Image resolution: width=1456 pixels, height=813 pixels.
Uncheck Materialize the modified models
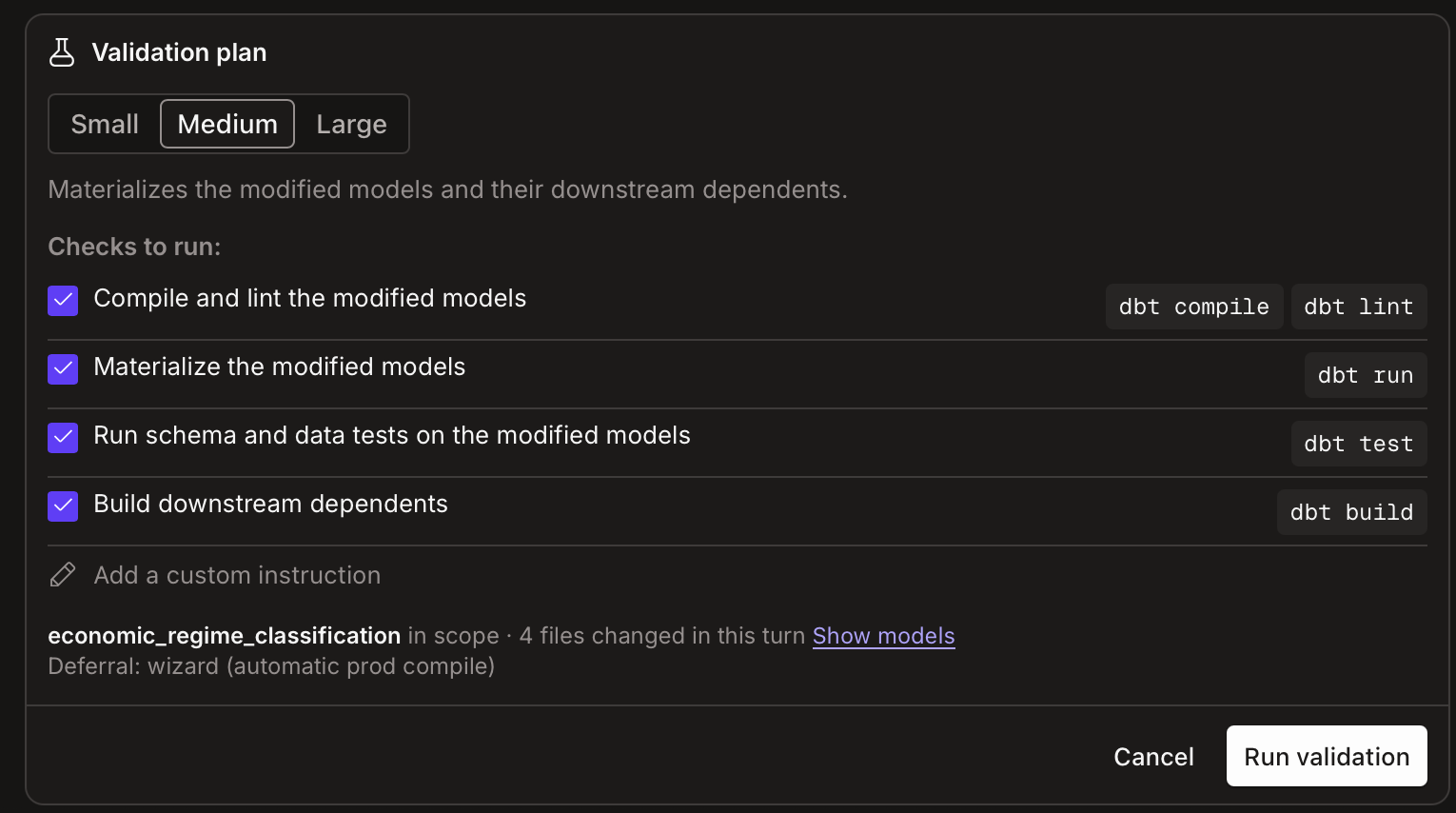coord(63,368)
